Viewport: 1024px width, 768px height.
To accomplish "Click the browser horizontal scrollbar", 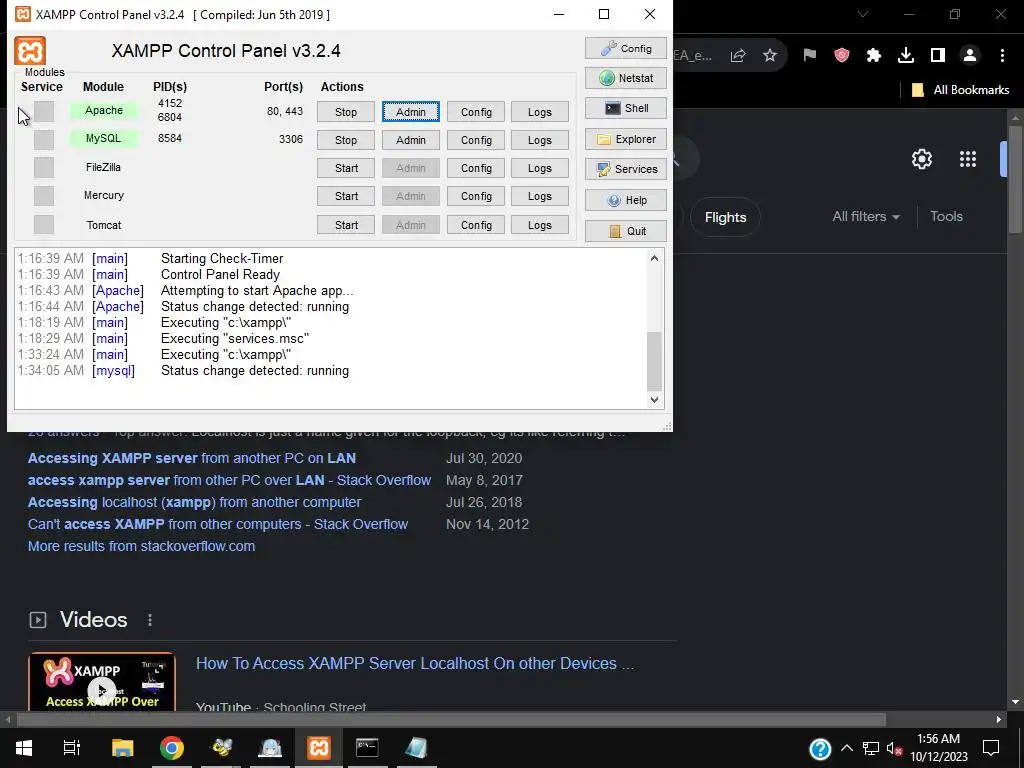I will point(451,720).
